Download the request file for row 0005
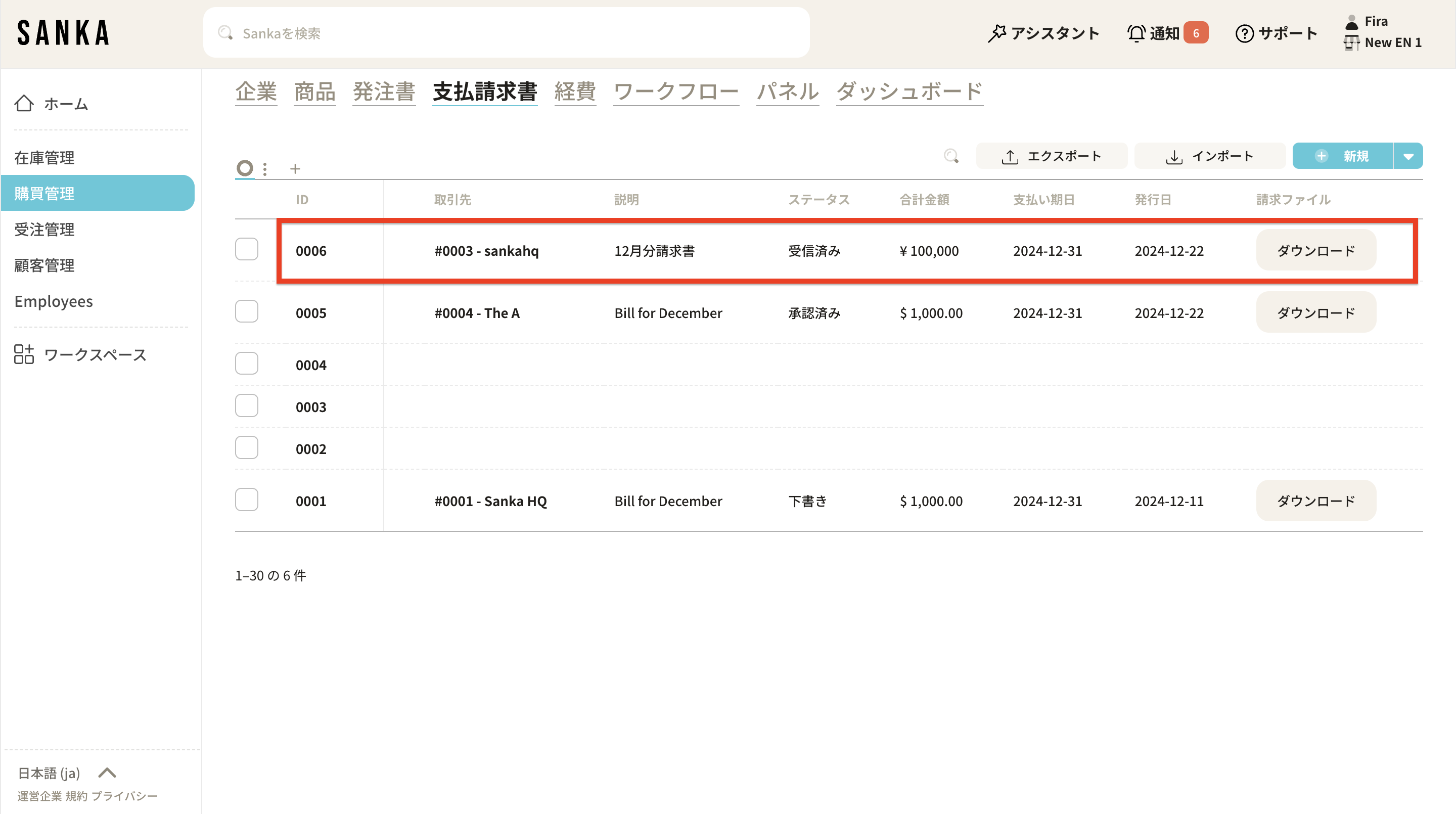The width and height of the screenshot is (1456, 814). click(x=1315, y=312)
